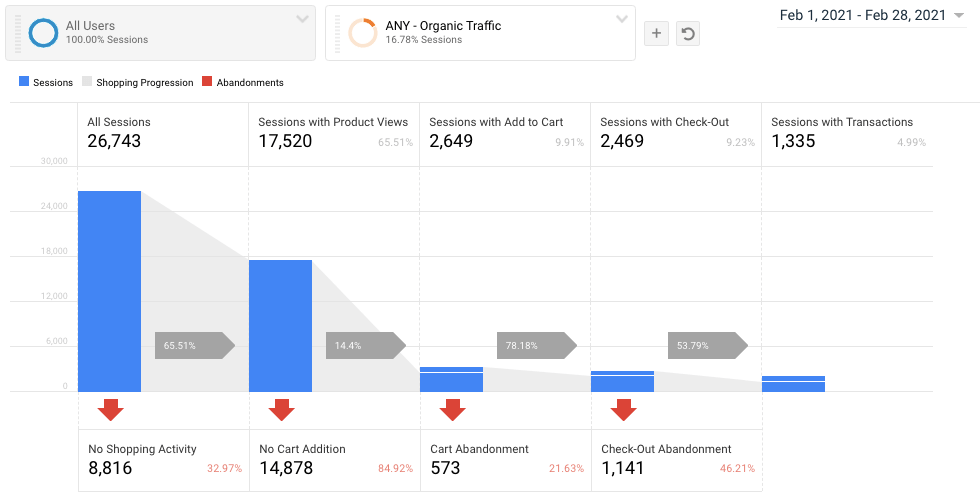Screen dimensions: 980x496
Task: Click the Check-Out Abandonment label
Action: point(666,449)
